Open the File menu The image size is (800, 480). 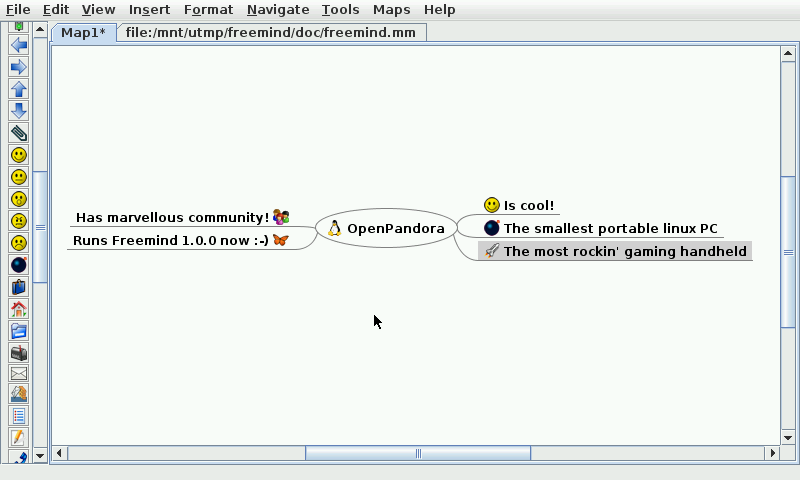[18, 10]
